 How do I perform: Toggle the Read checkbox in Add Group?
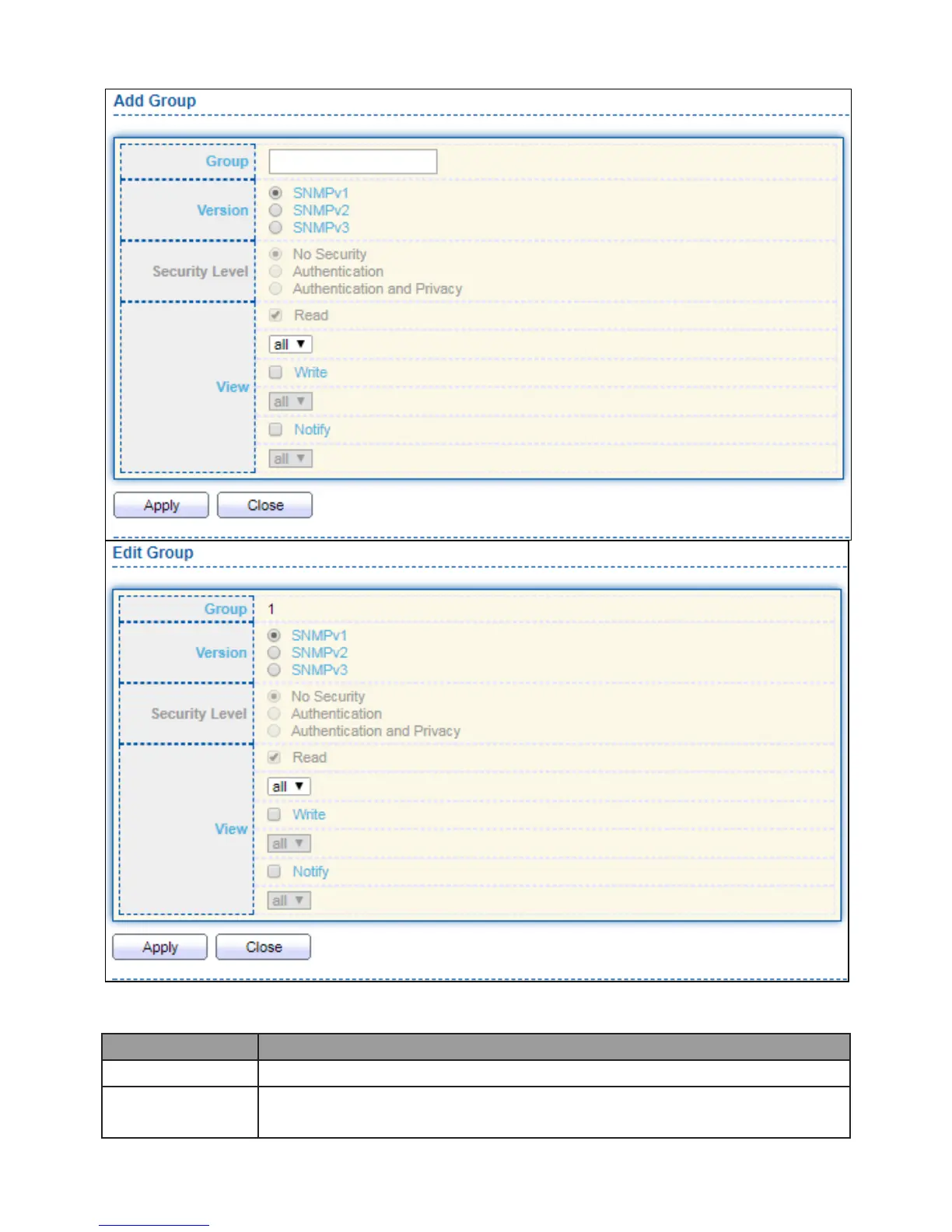(275, 315)
